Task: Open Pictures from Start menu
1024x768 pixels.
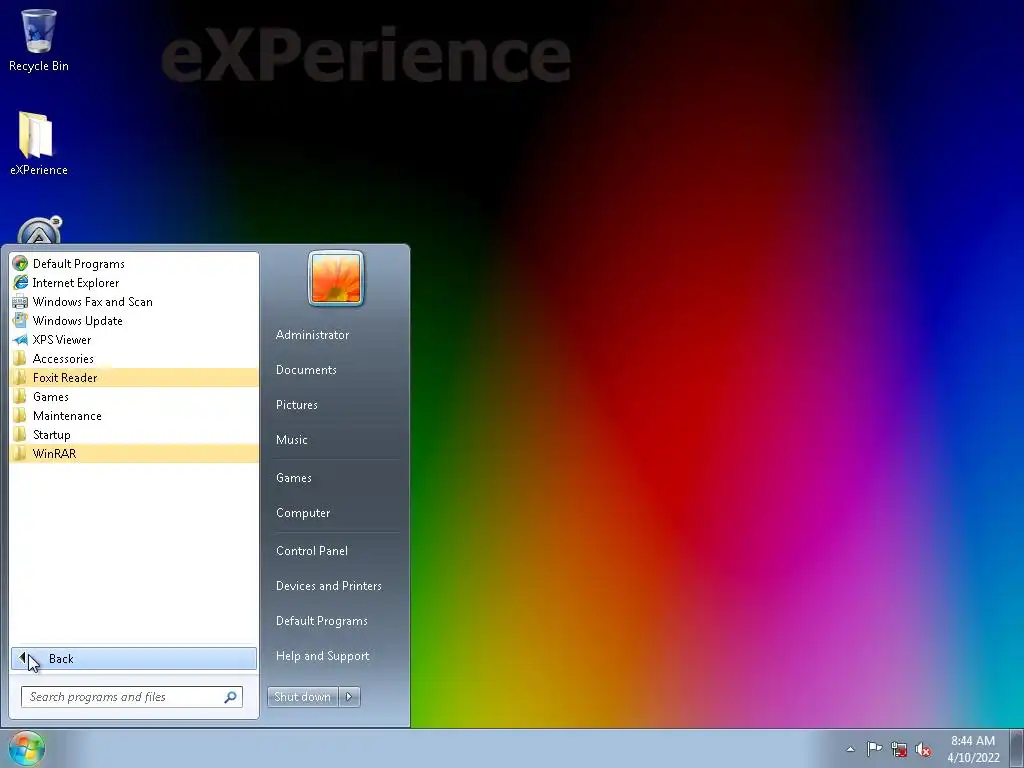Action: (296, 405)
